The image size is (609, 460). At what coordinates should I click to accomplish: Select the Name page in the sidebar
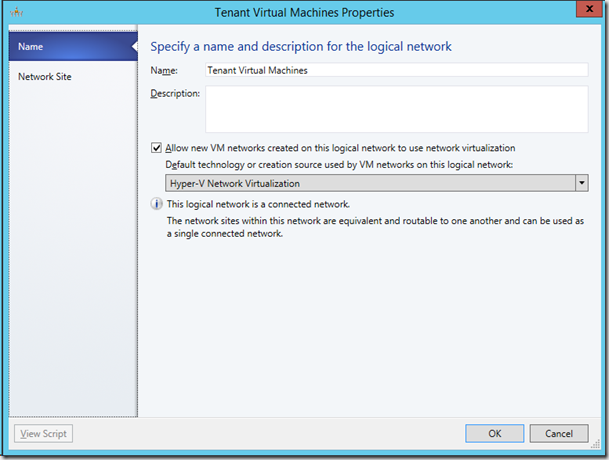click(68, 46)
